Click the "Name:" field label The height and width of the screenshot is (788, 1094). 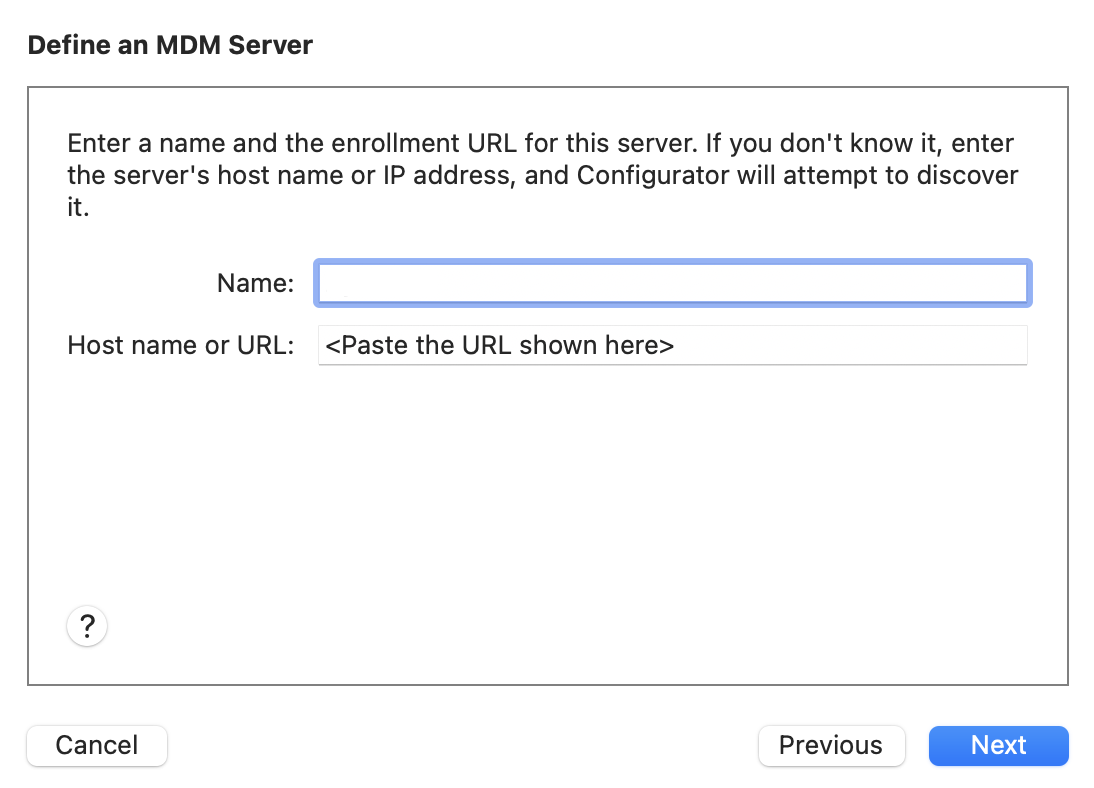pyautogui.click(x=255, y=284)
